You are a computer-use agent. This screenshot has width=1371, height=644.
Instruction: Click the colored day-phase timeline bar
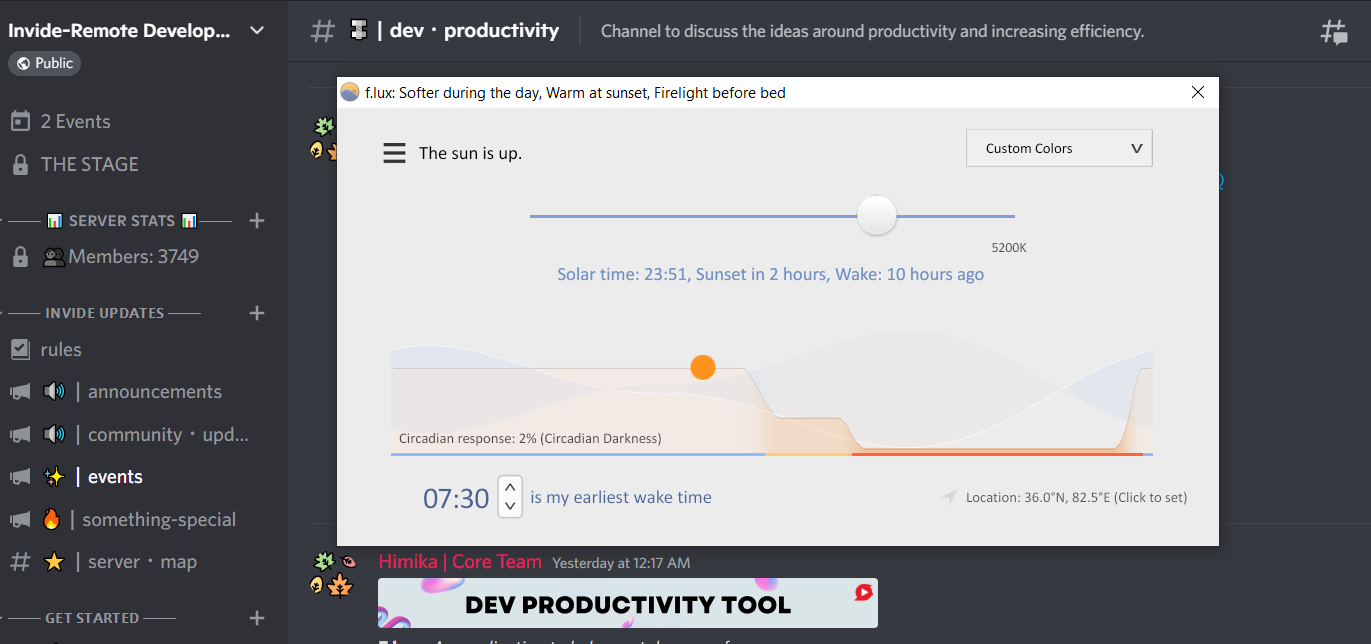[x=772, y=455]
